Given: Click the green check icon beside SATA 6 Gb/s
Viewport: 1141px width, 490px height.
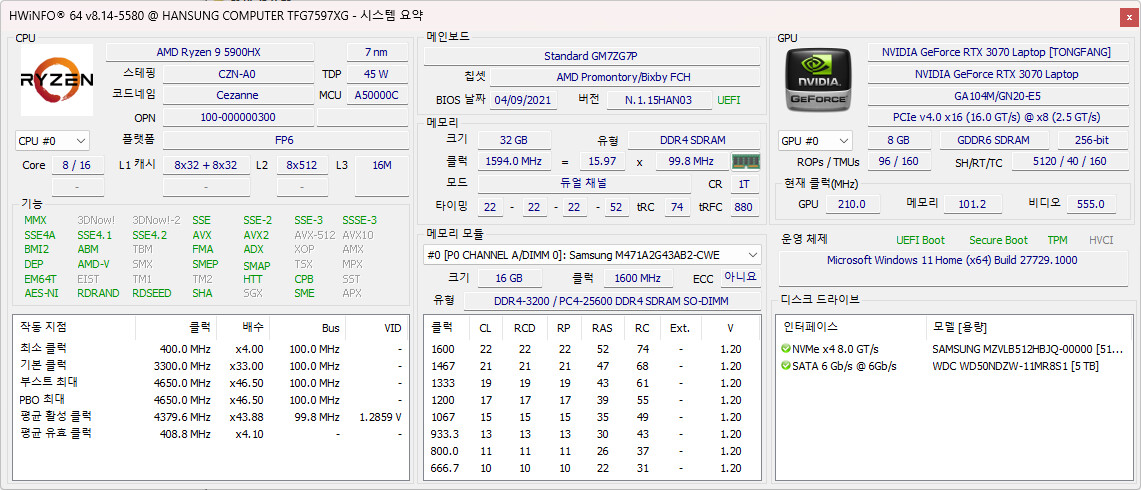Looking at the screenshot, I should (x=786, y=366).
